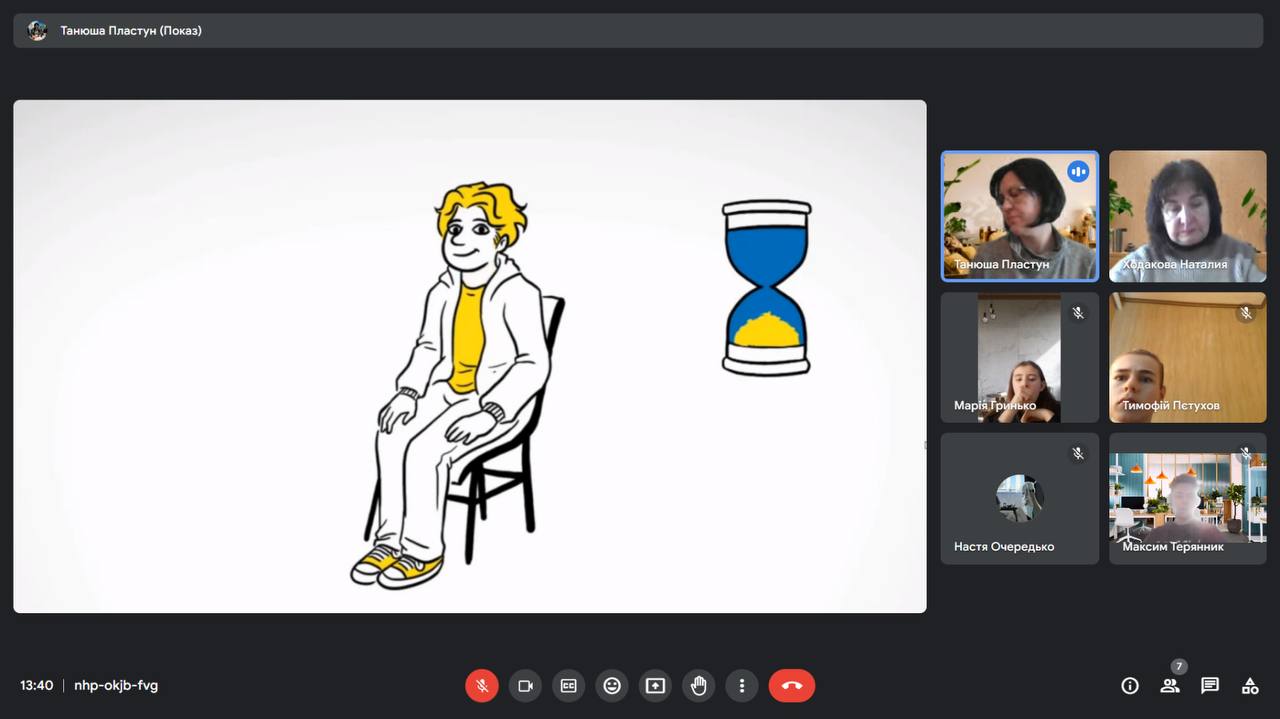This screenshot has width=1280, height=719.
Task: Select Максим Терянник's video tile
Action: 1187,498
